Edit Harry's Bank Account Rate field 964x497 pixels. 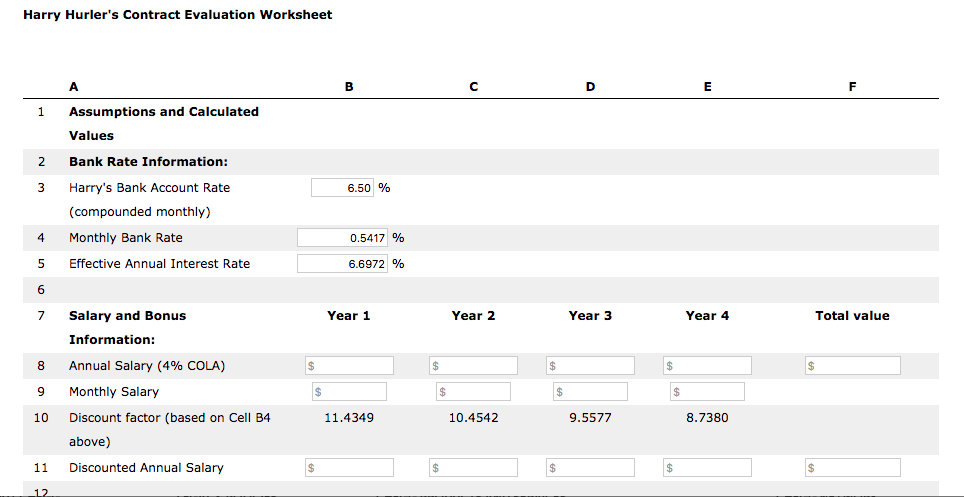pos(342,188)
